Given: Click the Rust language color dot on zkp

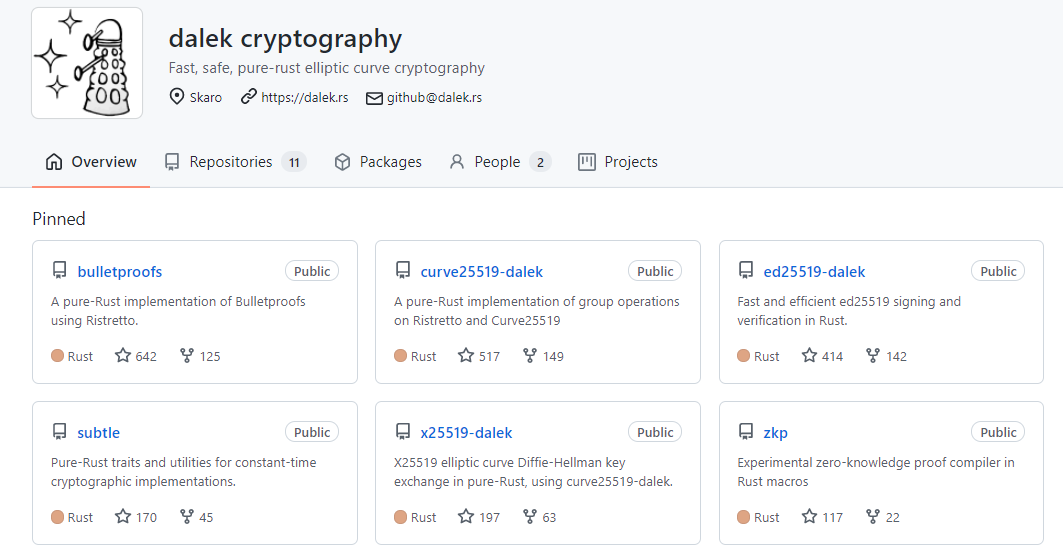Looking at the screenshot, I should 743,517.
